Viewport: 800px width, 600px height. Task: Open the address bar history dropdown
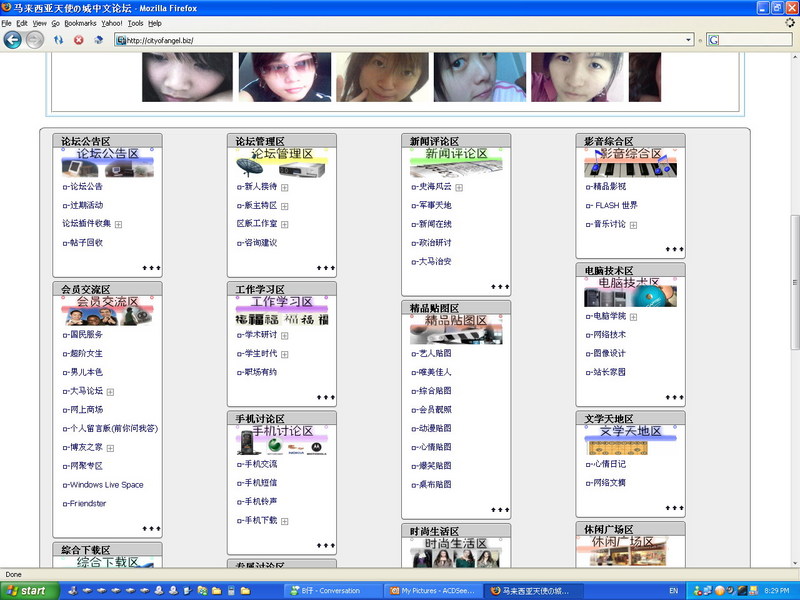[688, 40]
